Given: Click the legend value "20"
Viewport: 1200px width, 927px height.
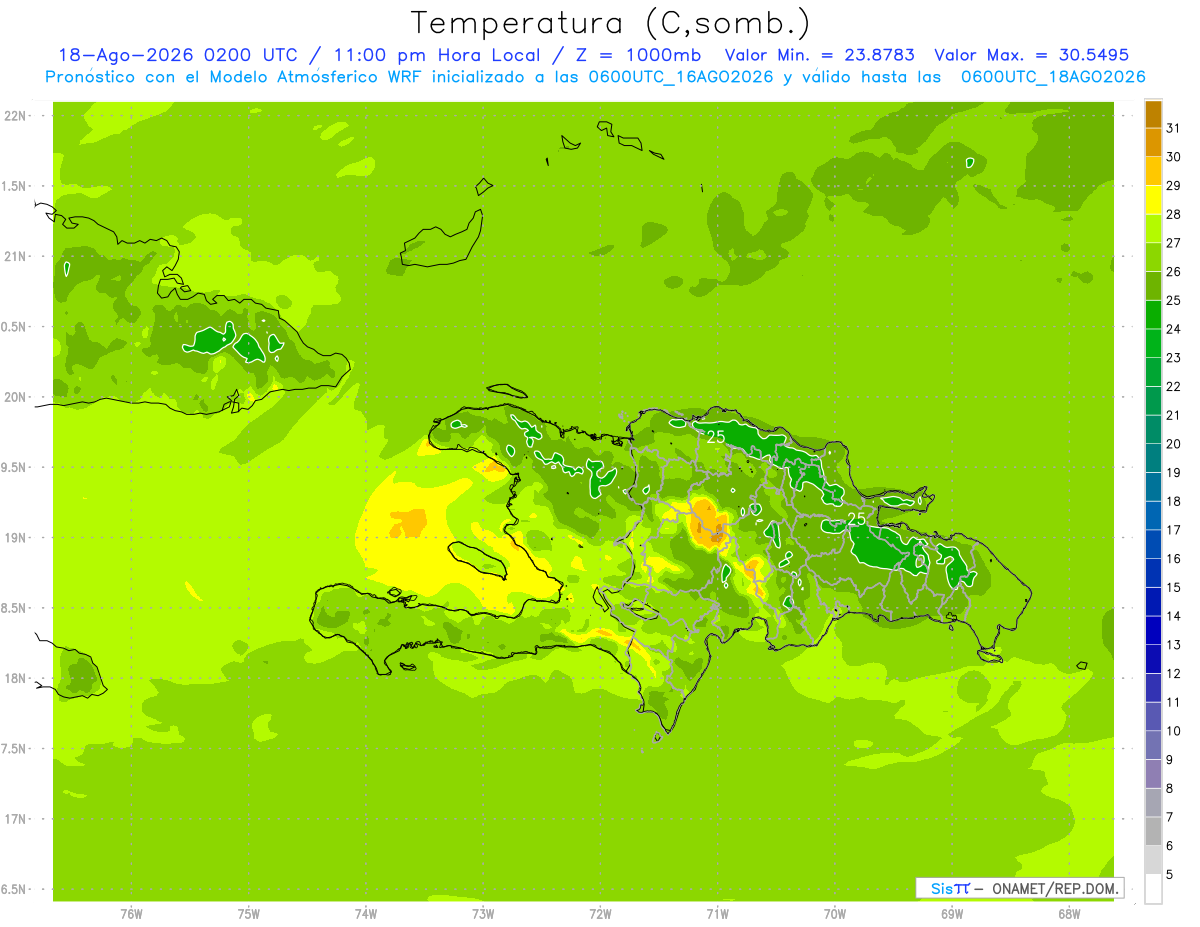Looking at the screenshot, I should tap(1173, 444).
